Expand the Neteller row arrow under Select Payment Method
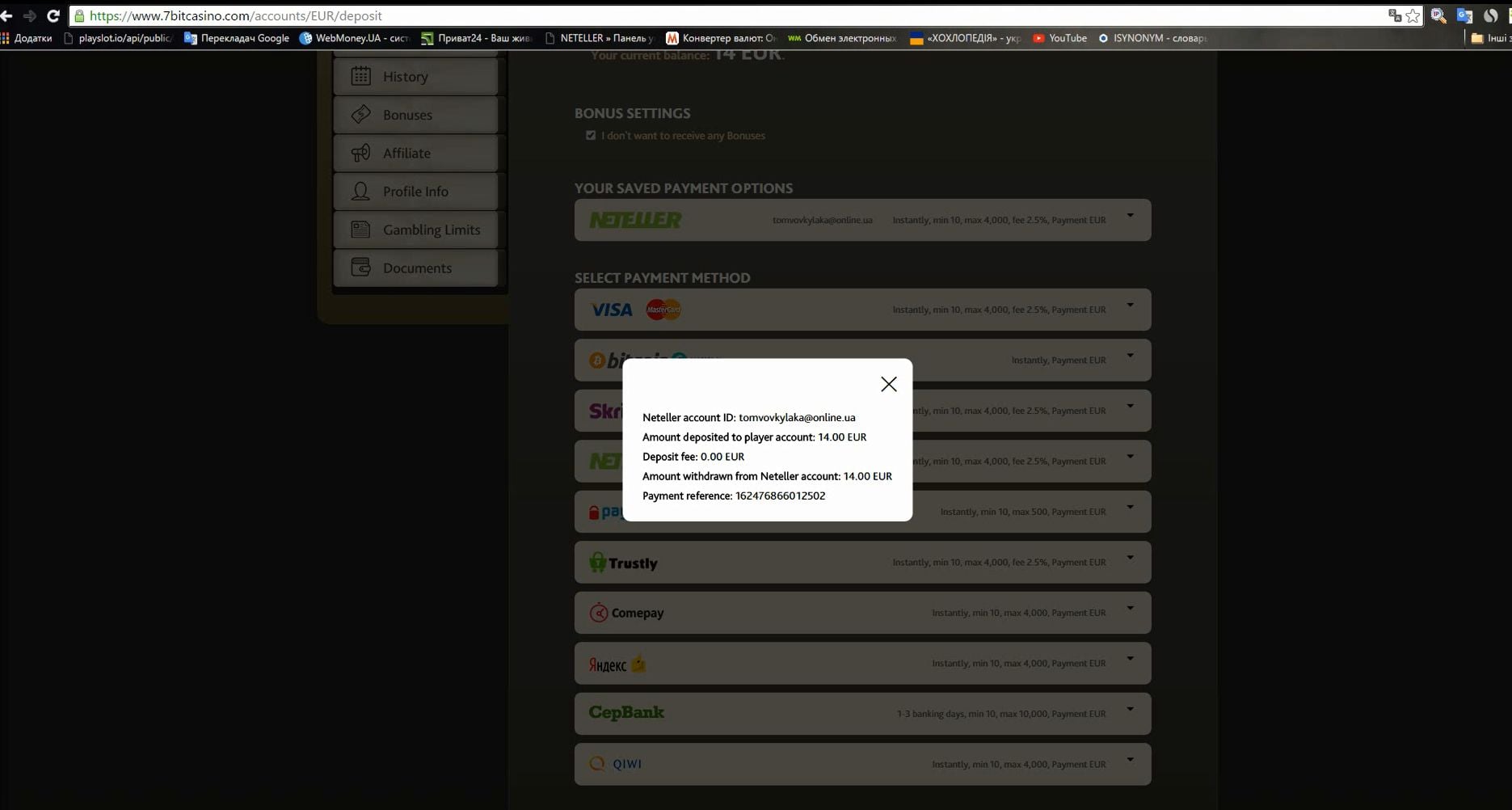1512x810 pixels. (x=1131, y=457)
